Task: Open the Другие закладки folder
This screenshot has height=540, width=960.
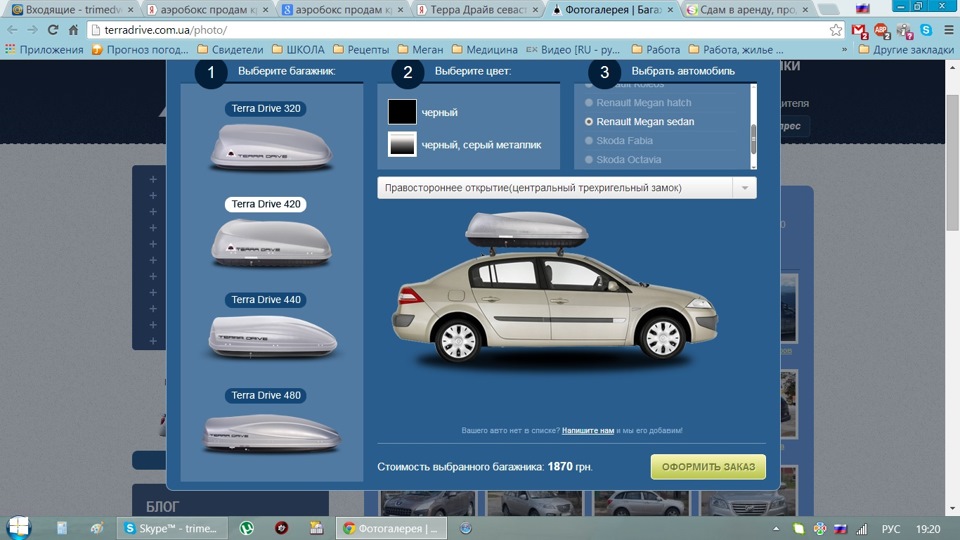Action: pos(906,50)
